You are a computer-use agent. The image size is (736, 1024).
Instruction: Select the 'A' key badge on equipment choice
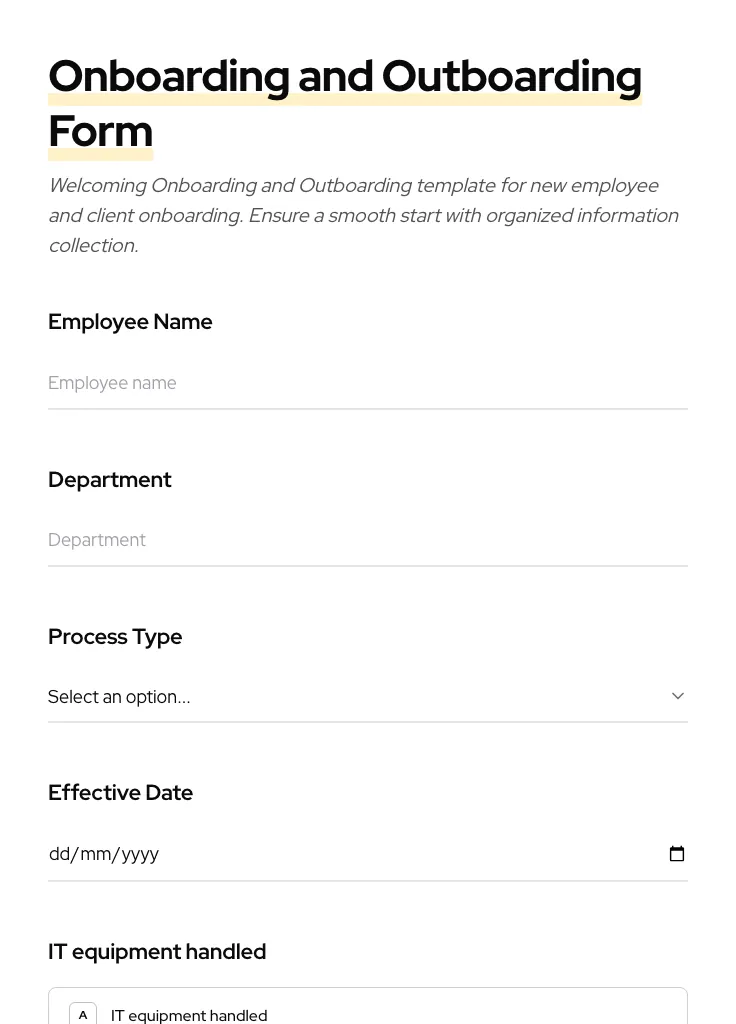[83, 1014]
